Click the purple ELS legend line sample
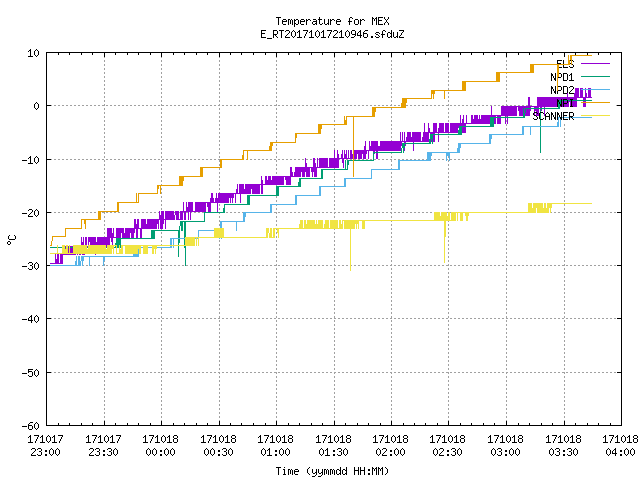 point(595,64)
